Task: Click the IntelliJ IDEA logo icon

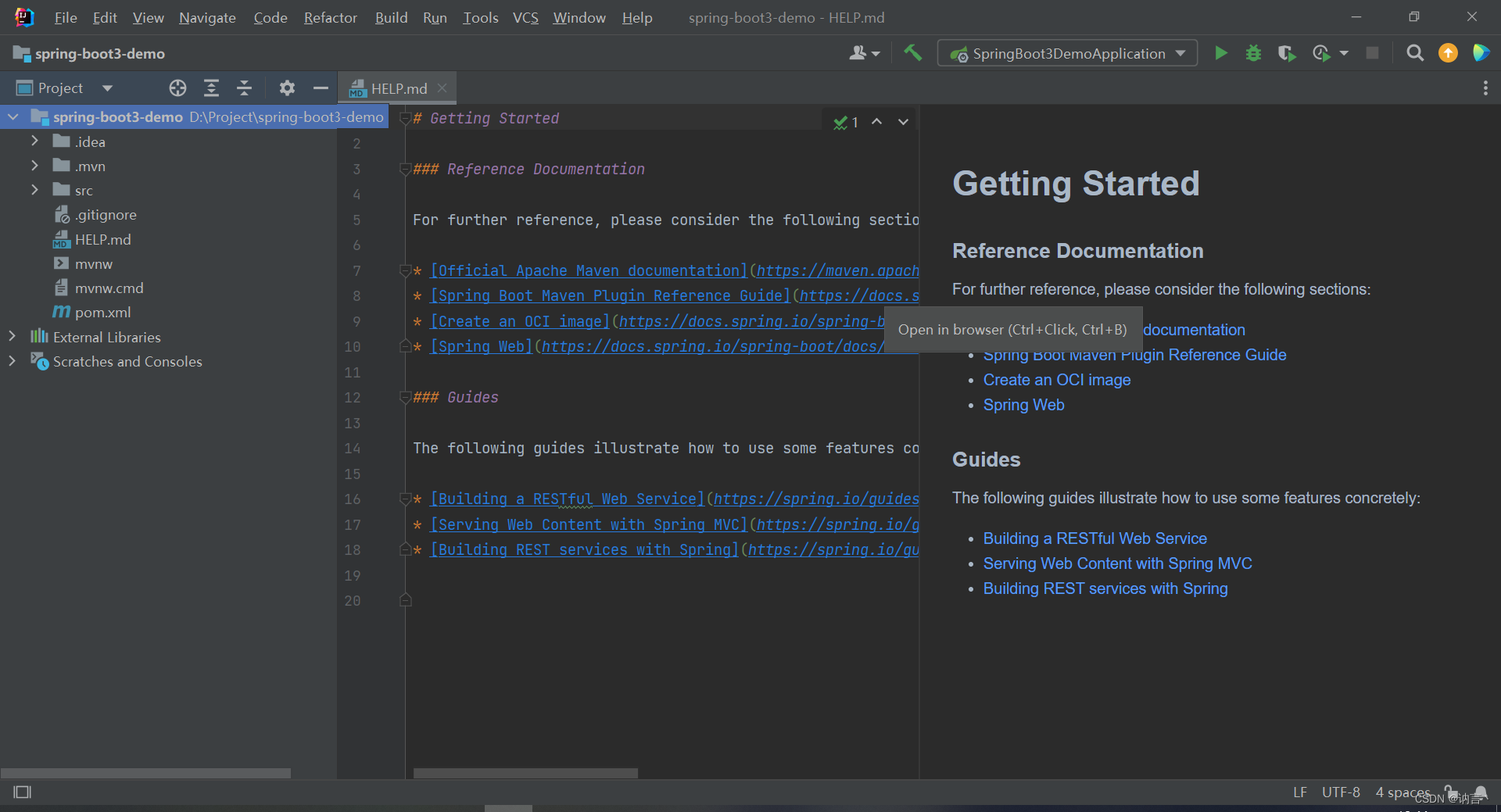Action: point(24,17)
